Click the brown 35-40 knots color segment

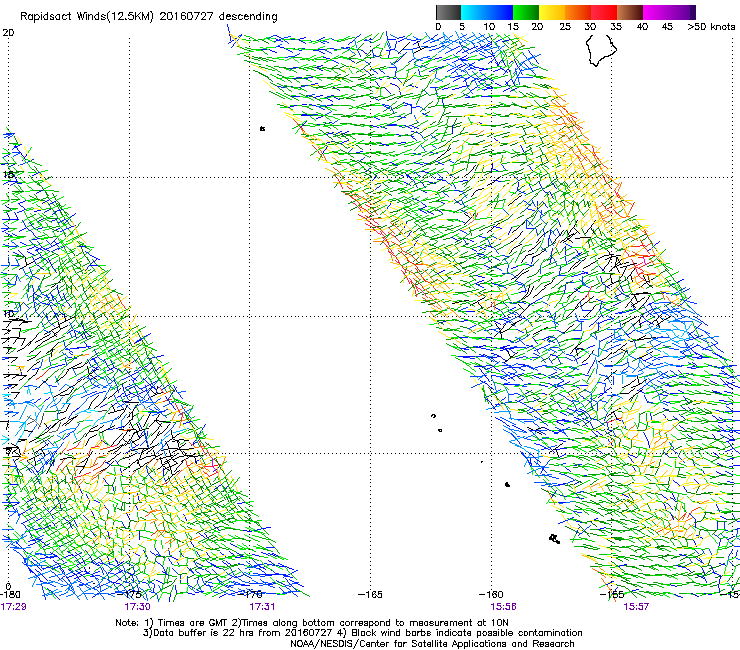(x=630, y=12)
